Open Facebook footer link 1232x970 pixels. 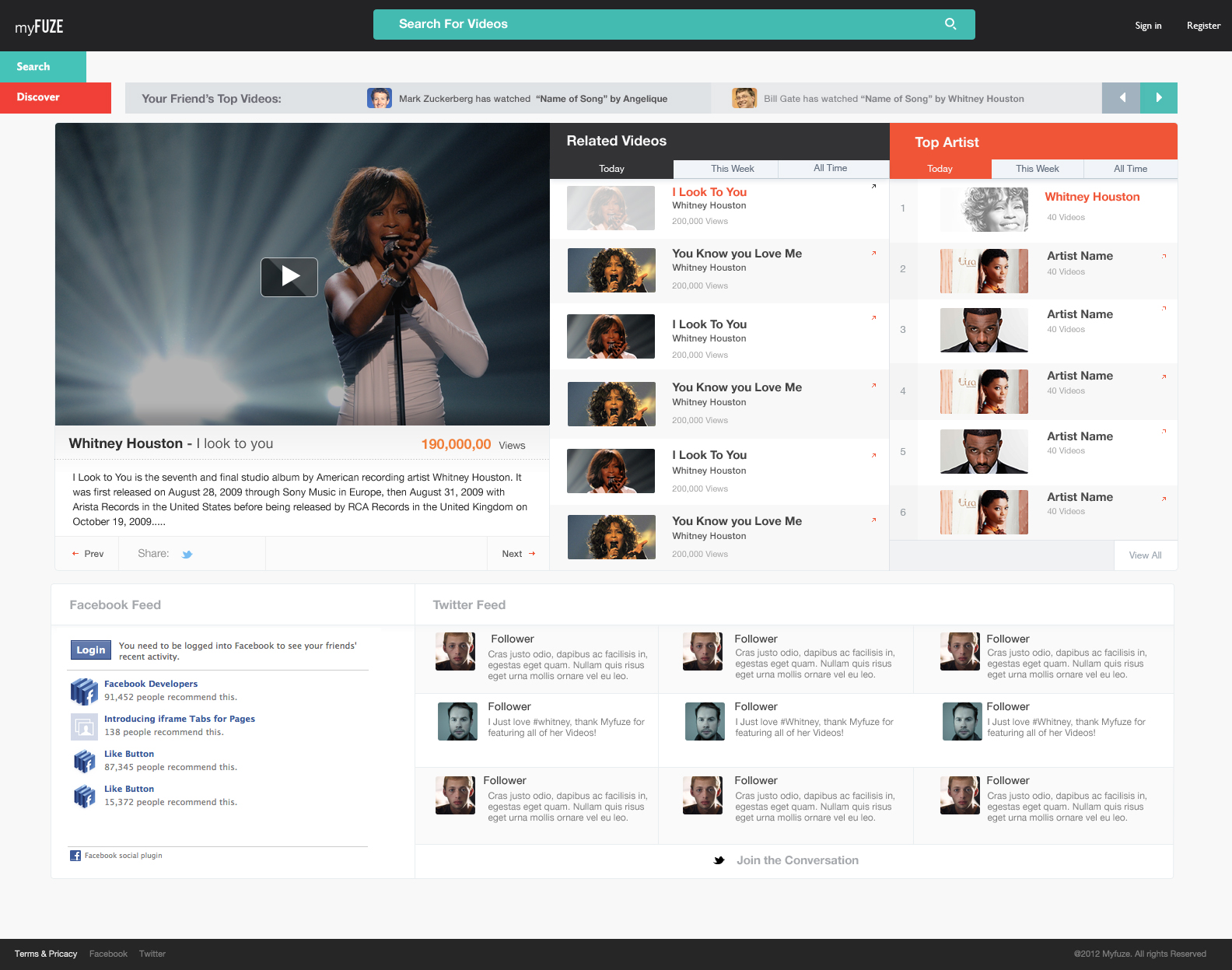pyautogui.click(x=108, y=954)
